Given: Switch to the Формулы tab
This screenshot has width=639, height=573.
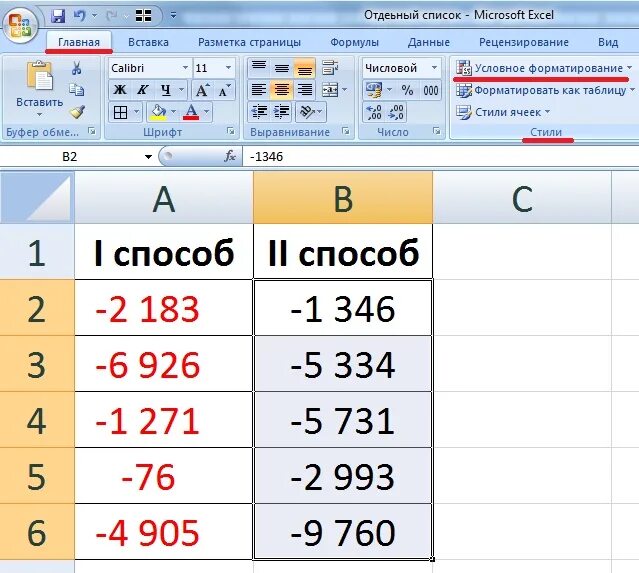Looking at the screenshot, I should click(354, 42).
